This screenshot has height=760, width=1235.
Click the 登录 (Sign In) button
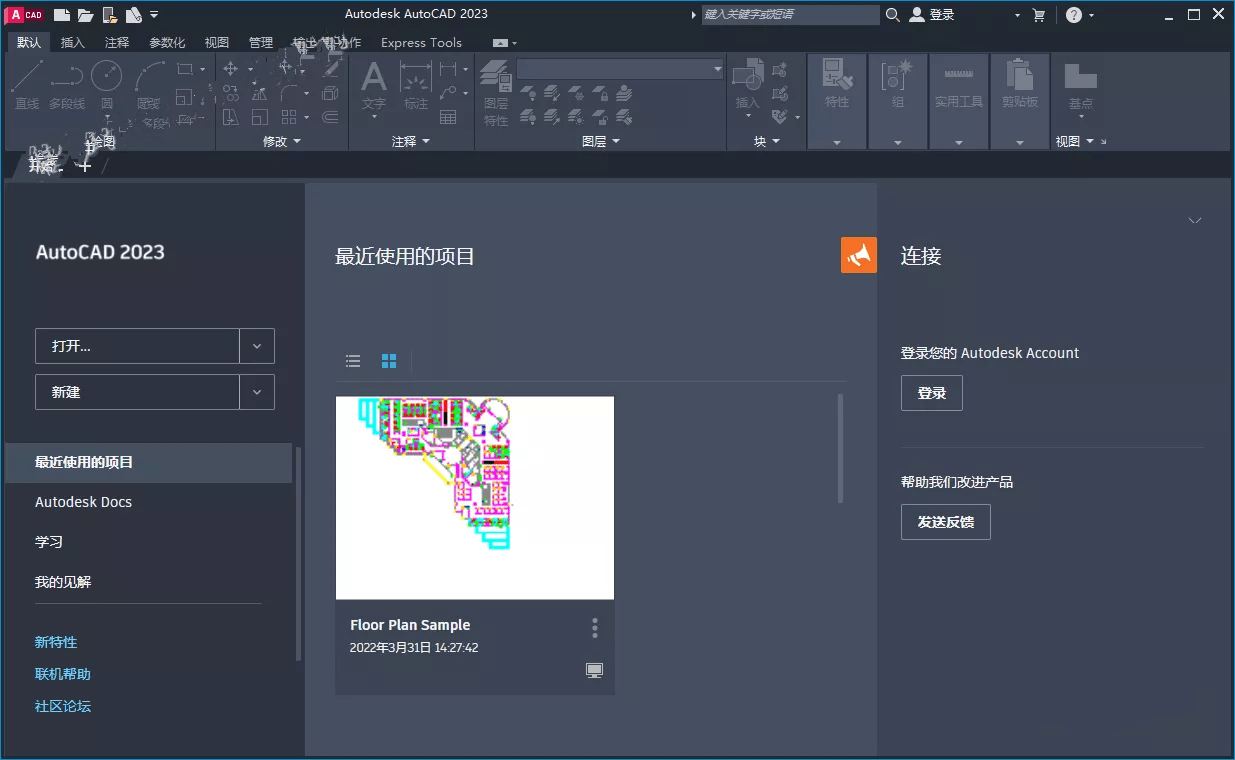[931, 393]
